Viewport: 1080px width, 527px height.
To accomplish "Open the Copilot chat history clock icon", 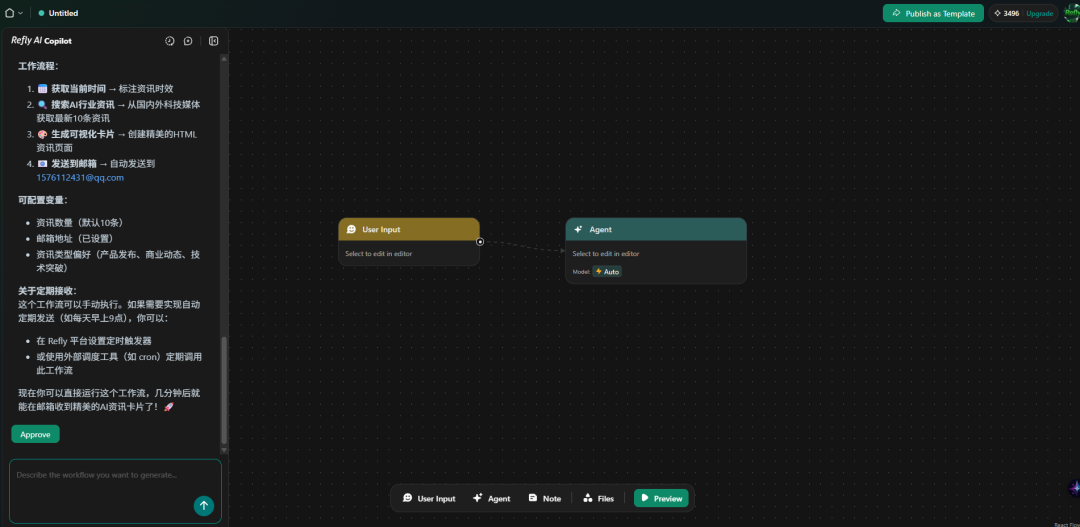I will click(169, 41).
